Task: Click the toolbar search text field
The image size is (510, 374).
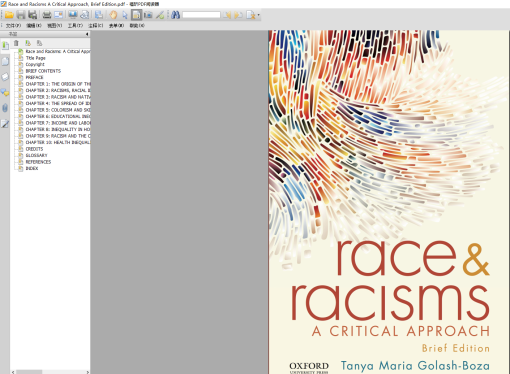Action: coord(201,15)
